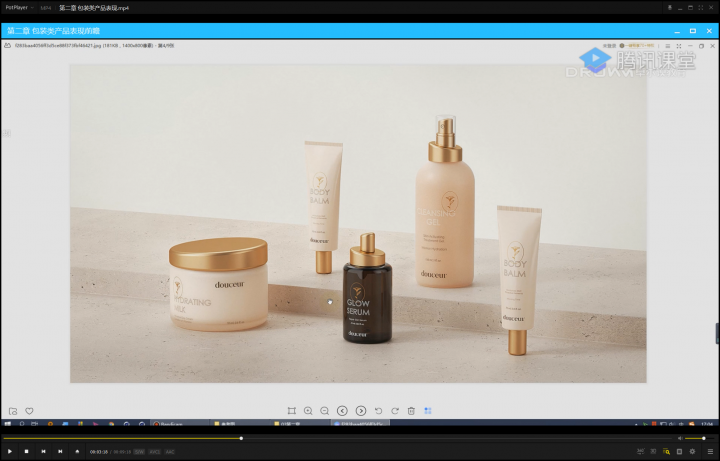Viewport: 720px width, 461px height.
Task: Stop the video with the stop button
Action: (27, 451)
